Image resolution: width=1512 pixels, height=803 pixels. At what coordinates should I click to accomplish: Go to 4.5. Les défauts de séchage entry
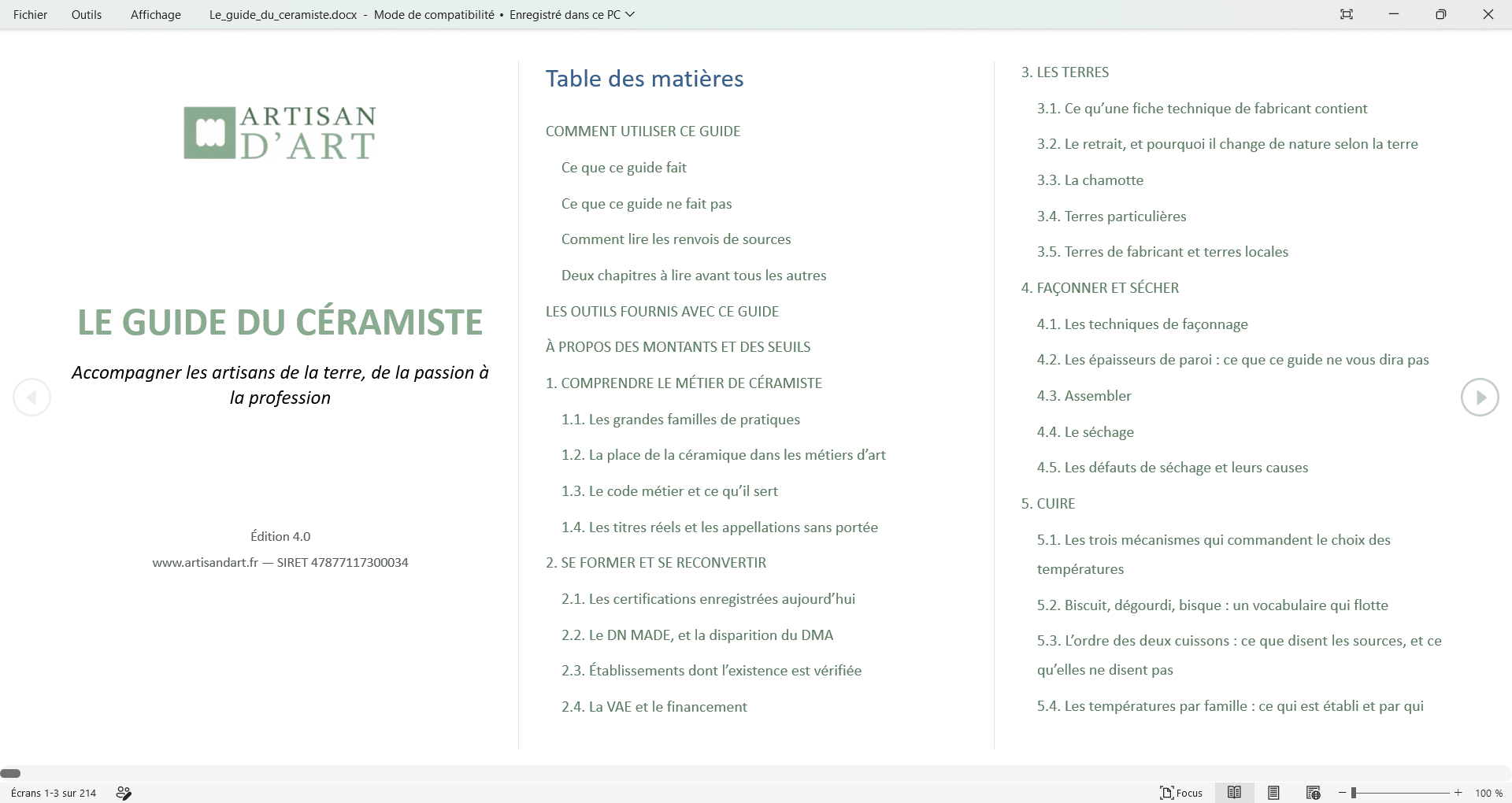point(1173,468)
